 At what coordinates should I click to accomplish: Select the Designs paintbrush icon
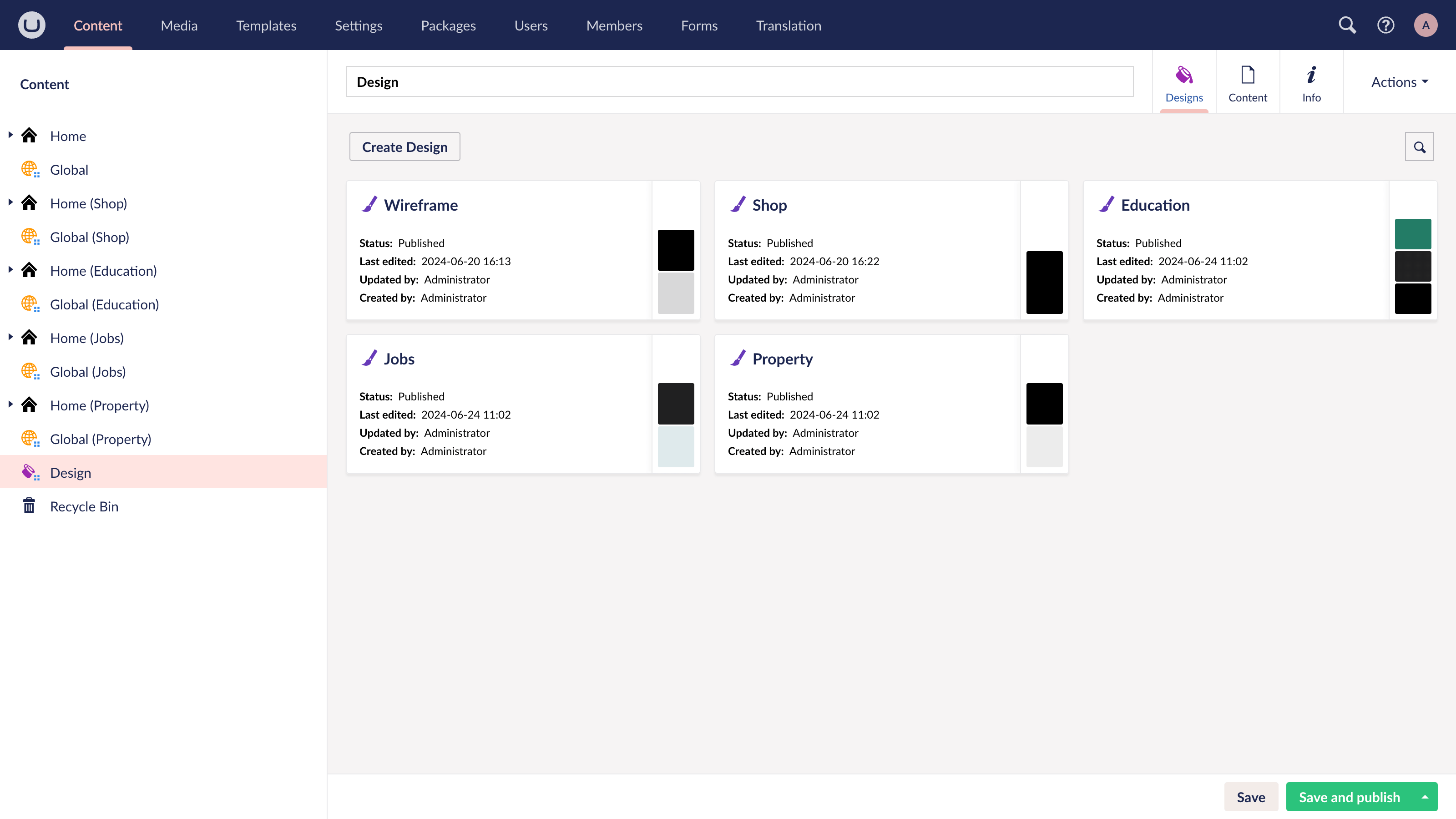1184,74
